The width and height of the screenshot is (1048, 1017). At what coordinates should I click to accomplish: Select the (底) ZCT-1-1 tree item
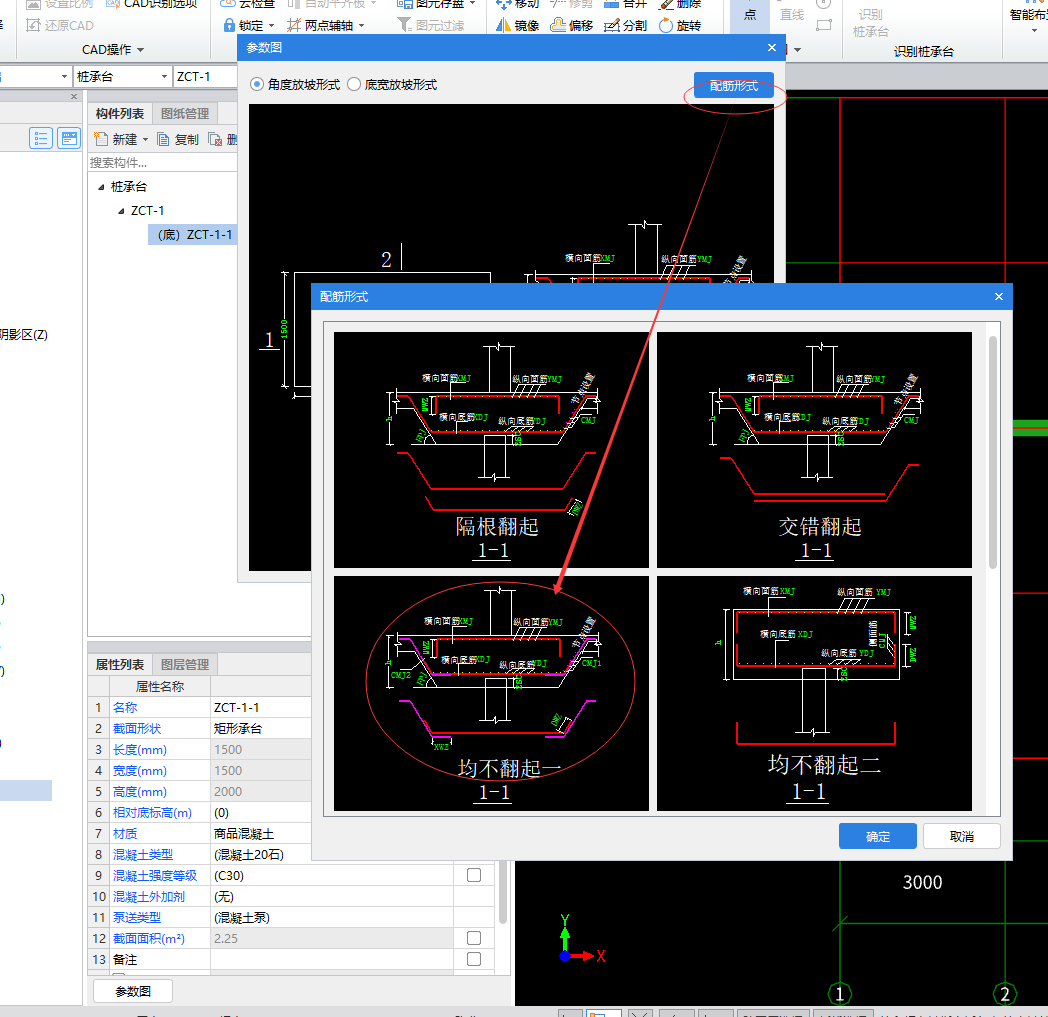click(x=194, y=235)
